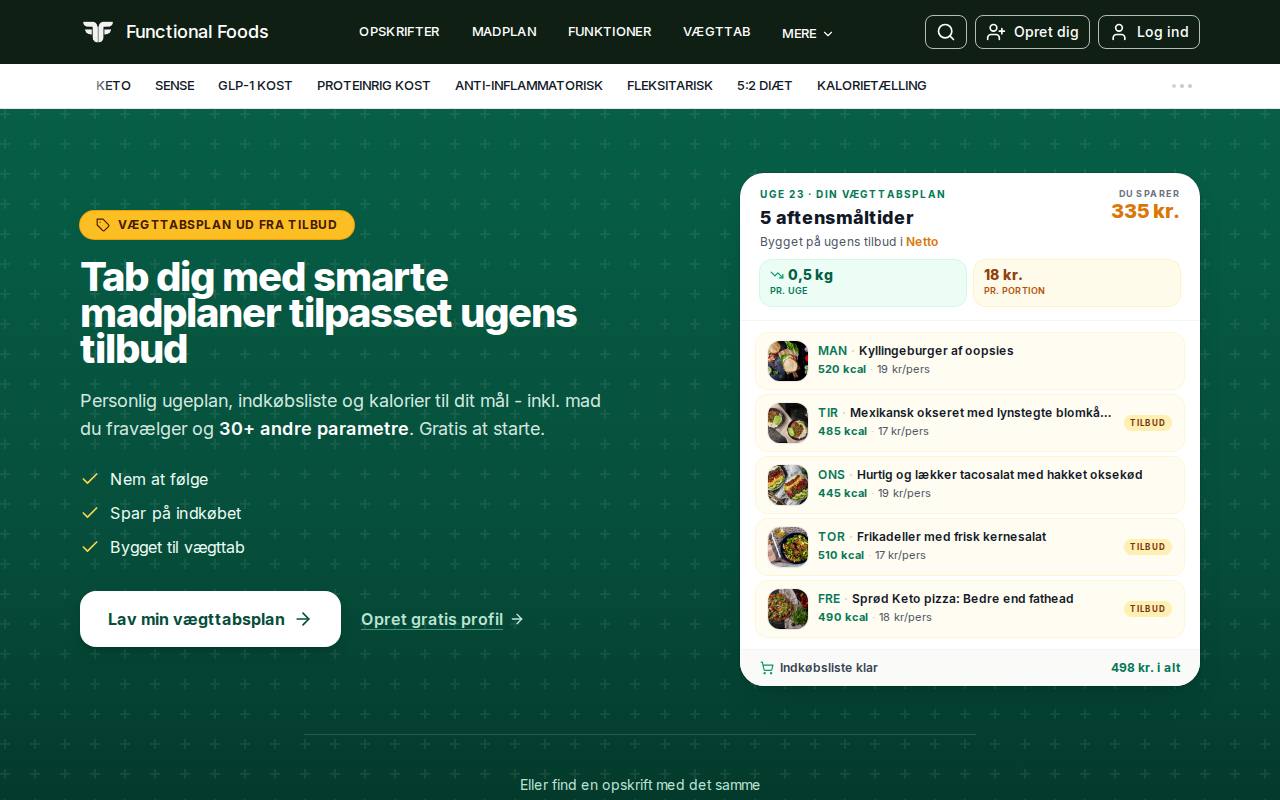Click the shopping cart icon by Indkøbsliste klar
1280x800 pixels.
pyautogui.click(x=767, y=668)
